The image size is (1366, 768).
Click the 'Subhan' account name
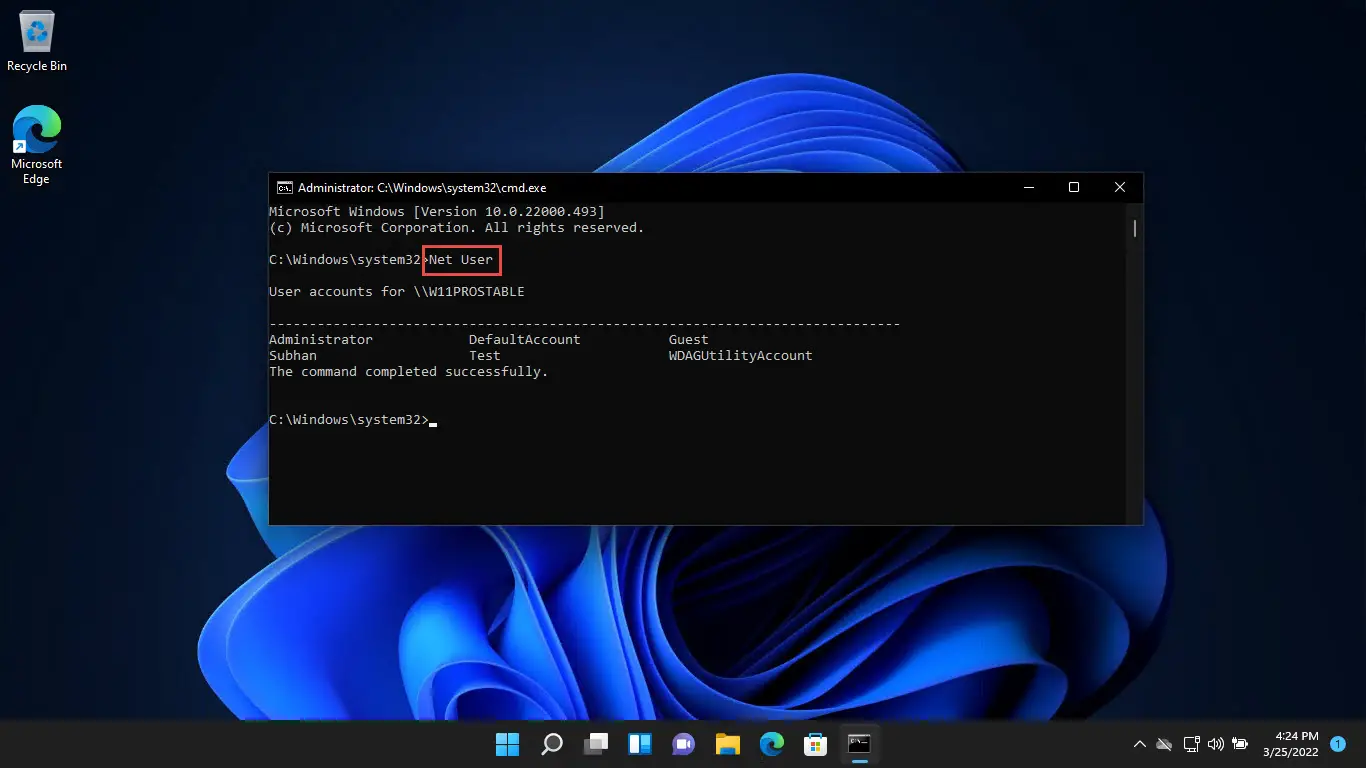[293, 356]
